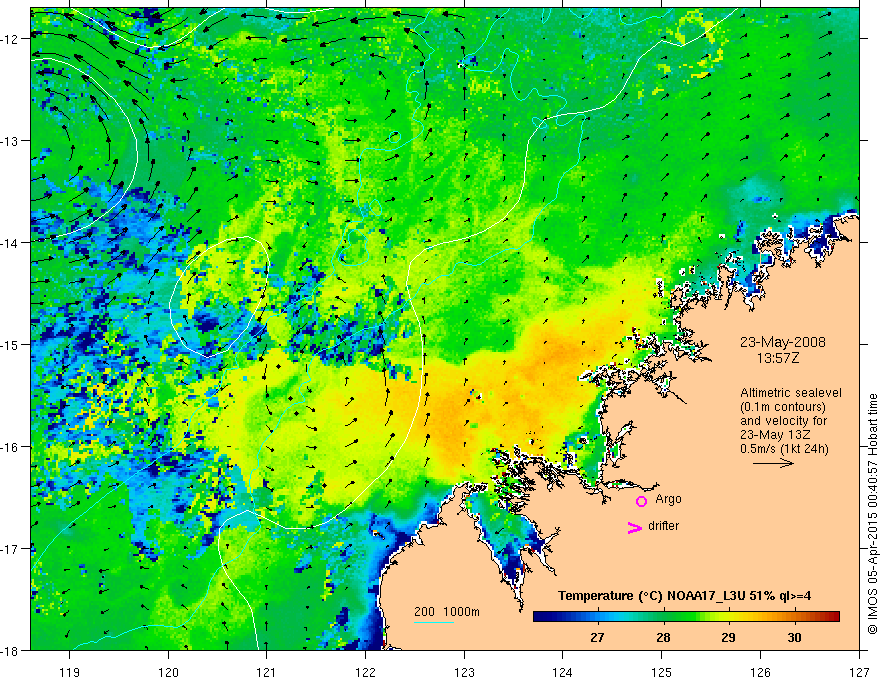This screenshot has width=880, height=680.
Task: Click the temperature color bar legend
Action: (x=686, y=617)
